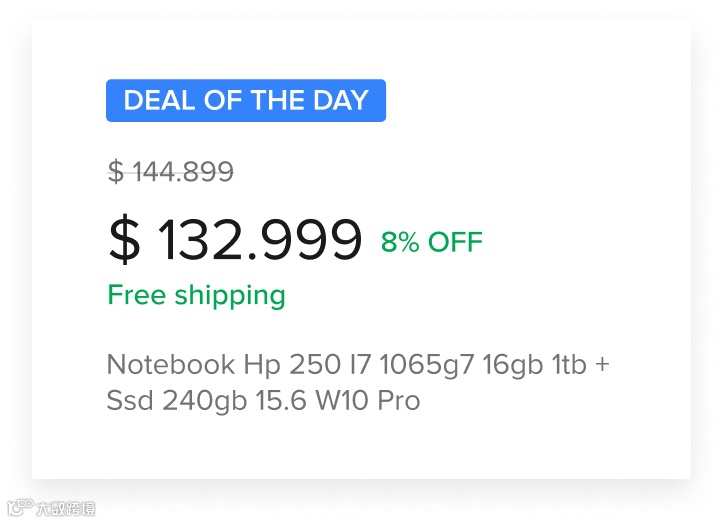Screen dimensions: 723x523
Task: Click the DEAL OF THE DAY badge
Action: click(246, 101)
